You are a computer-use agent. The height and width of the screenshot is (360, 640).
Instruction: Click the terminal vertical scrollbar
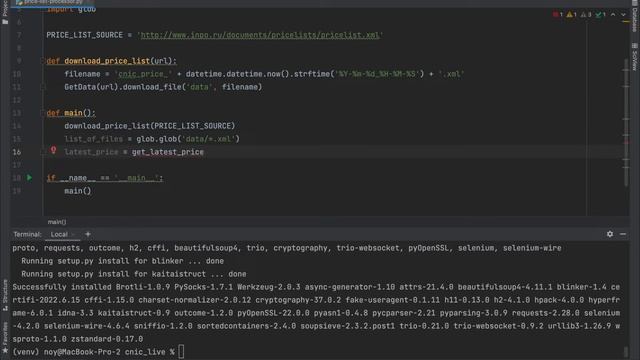626,351
